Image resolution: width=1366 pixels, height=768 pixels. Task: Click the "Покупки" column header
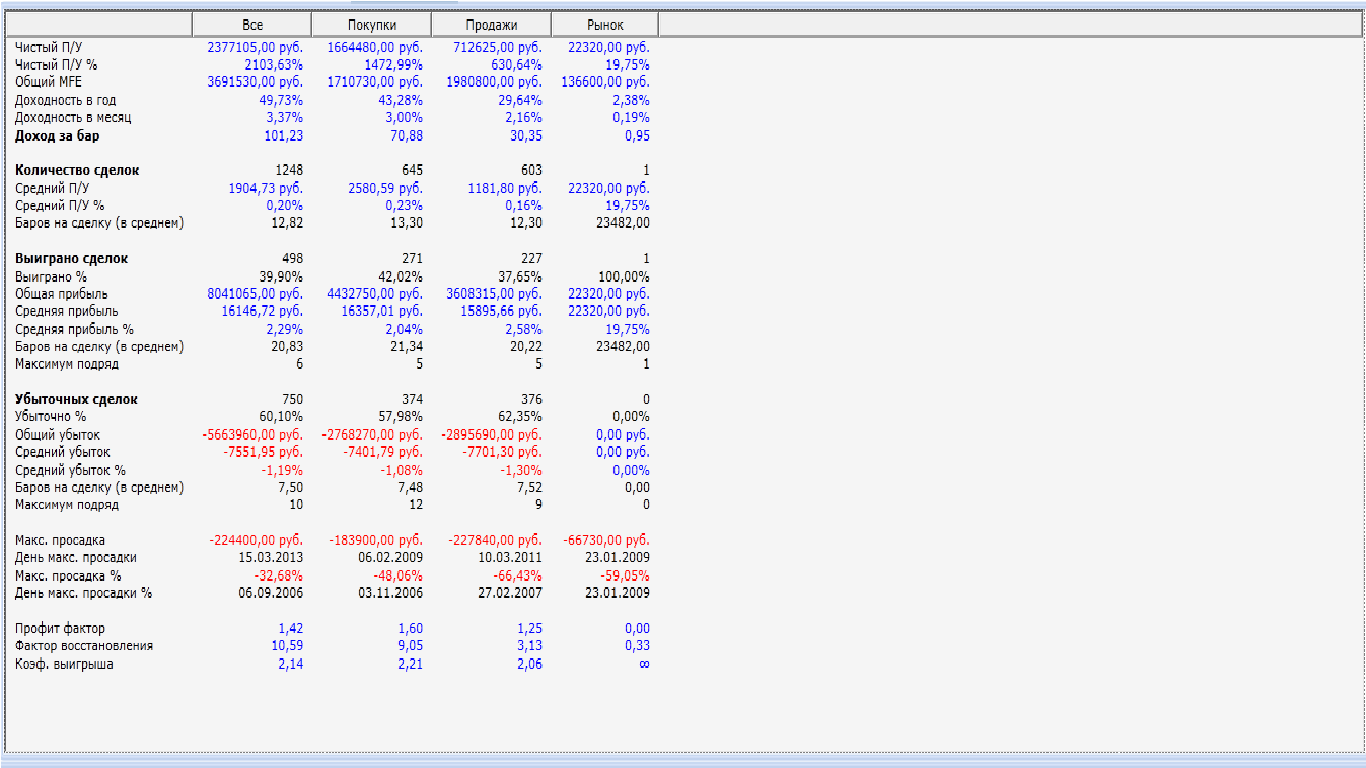372,25
